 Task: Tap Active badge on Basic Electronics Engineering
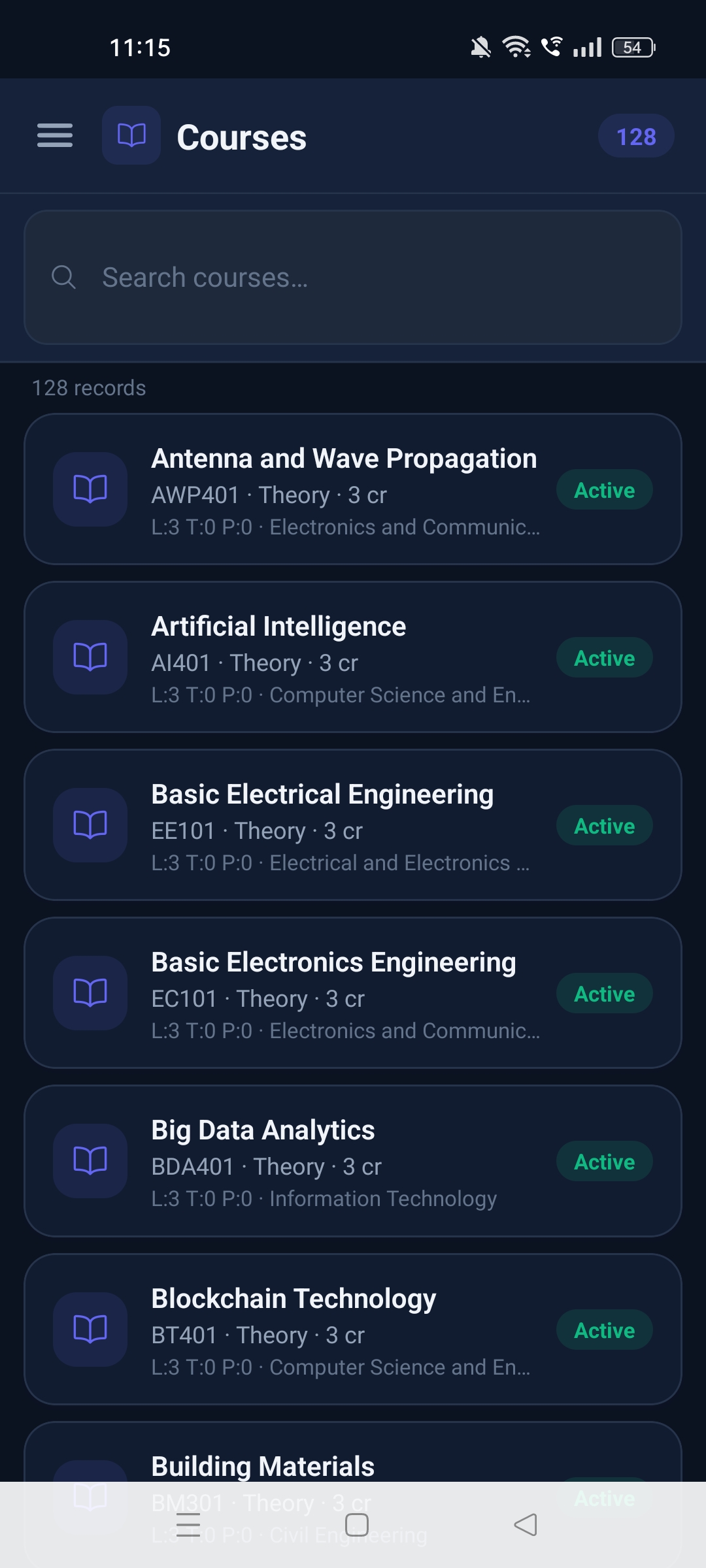pos(604,994)
